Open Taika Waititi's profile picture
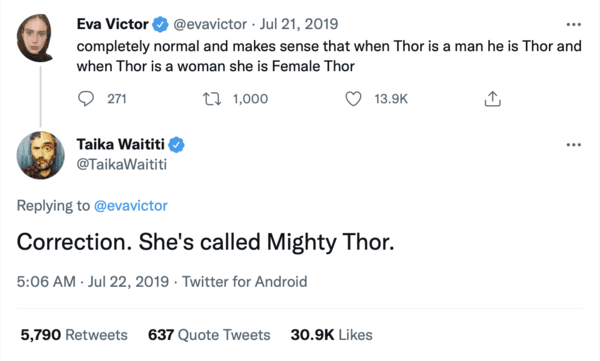This screenshot has height=361, width=600. tap(41, 155)
